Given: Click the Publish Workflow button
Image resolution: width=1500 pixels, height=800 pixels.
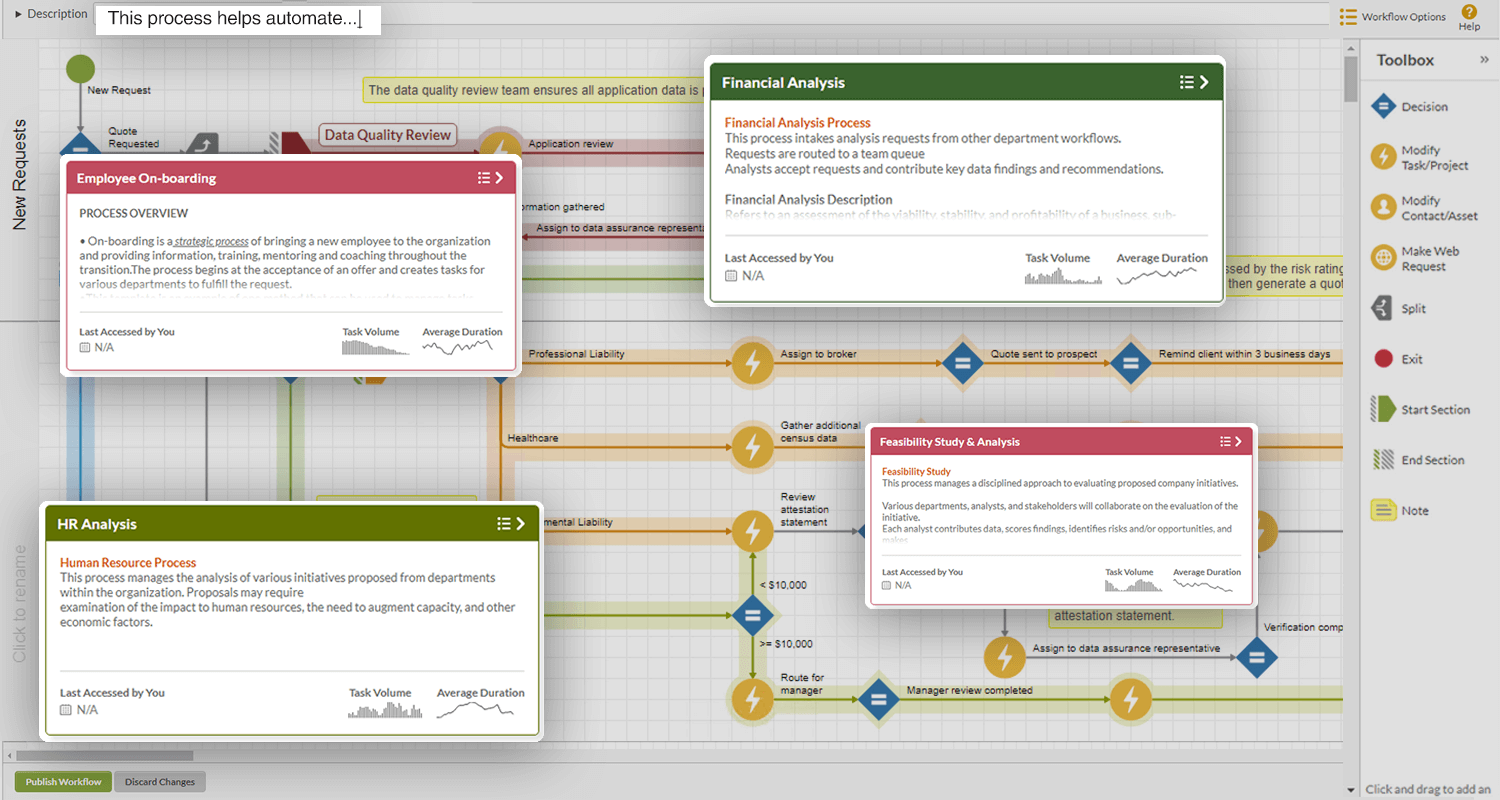Looking at the screenshot, I should coord(62,781).
